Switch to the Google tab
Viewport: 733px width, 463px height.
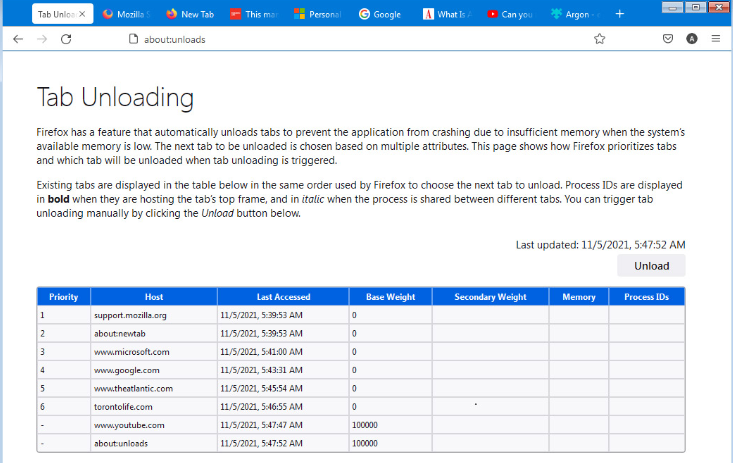[x=381, y=14]
